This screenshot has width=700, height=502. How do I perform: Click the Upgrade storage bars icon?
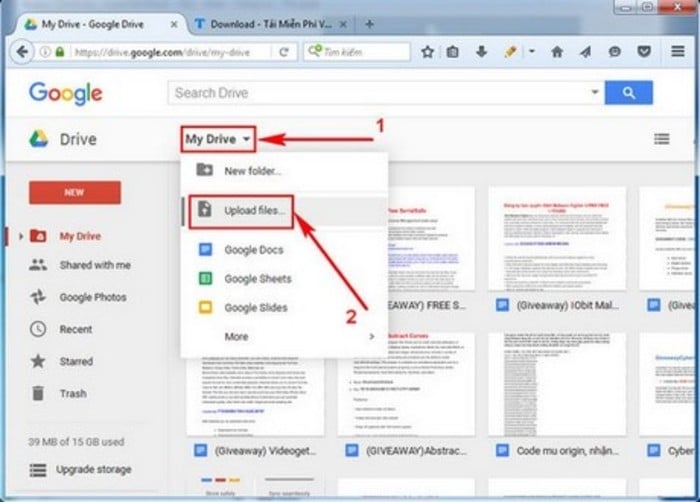click(x=38, y=470)
